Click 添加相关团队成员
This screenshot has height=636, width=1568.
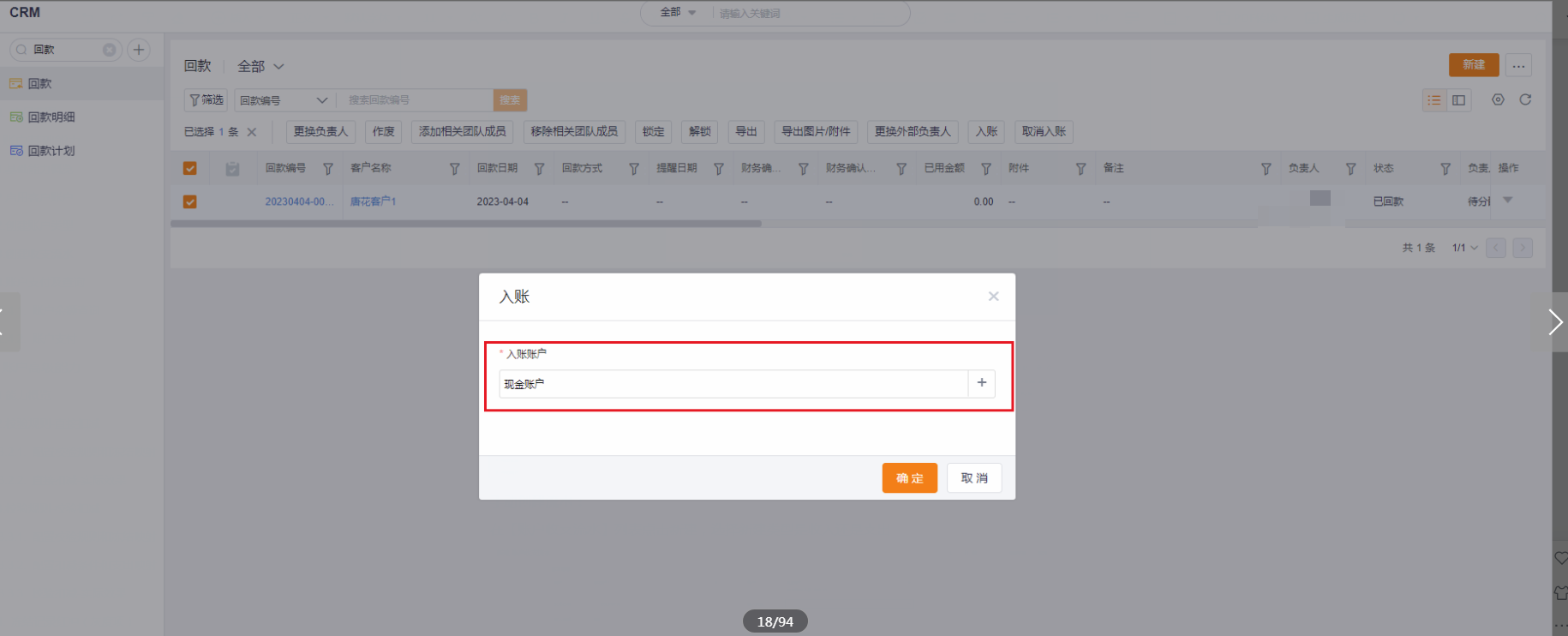462,131
